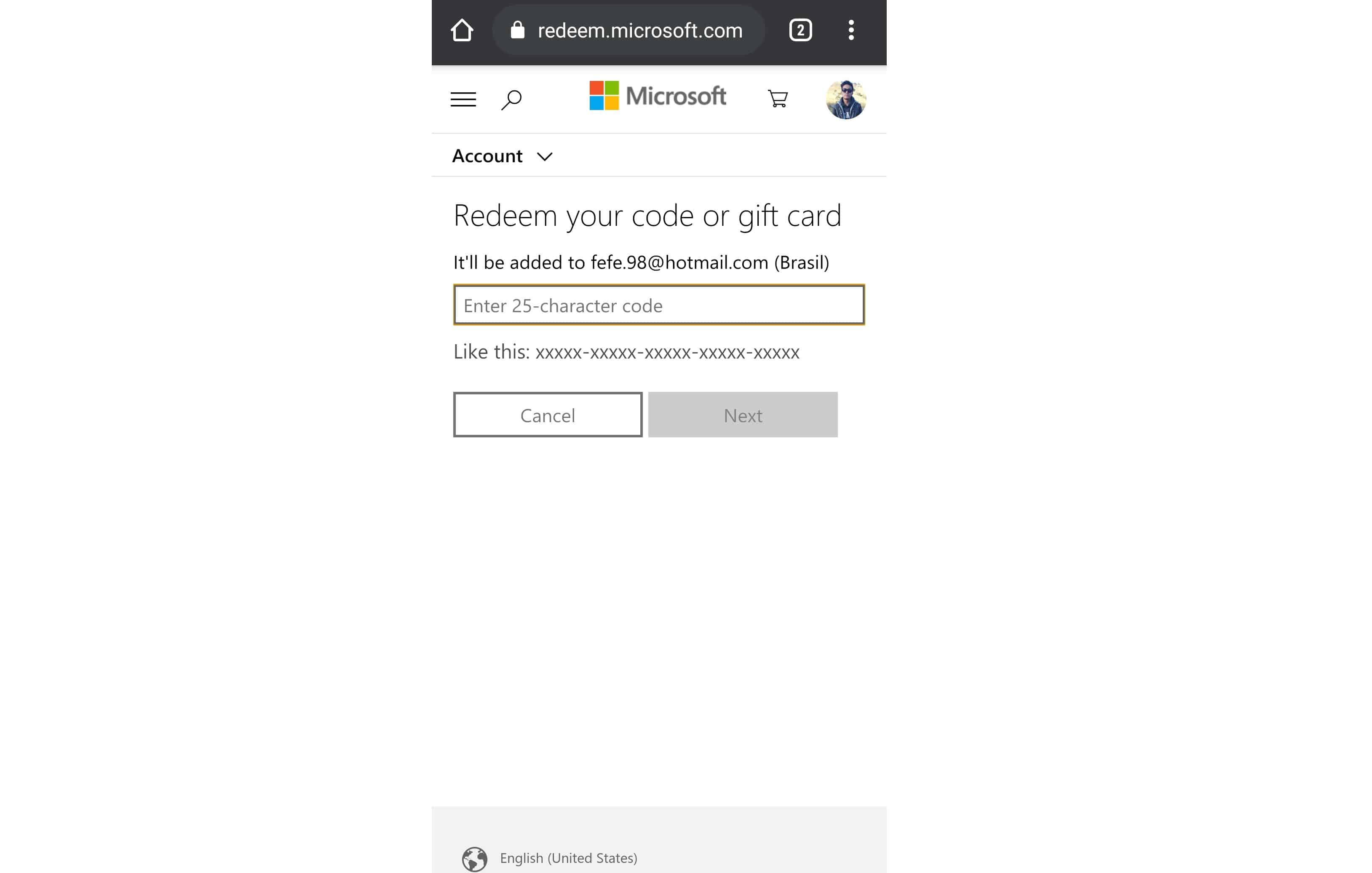Click the Next button
This screenshot has width=1372, height=873.
(x=743, y=415)
